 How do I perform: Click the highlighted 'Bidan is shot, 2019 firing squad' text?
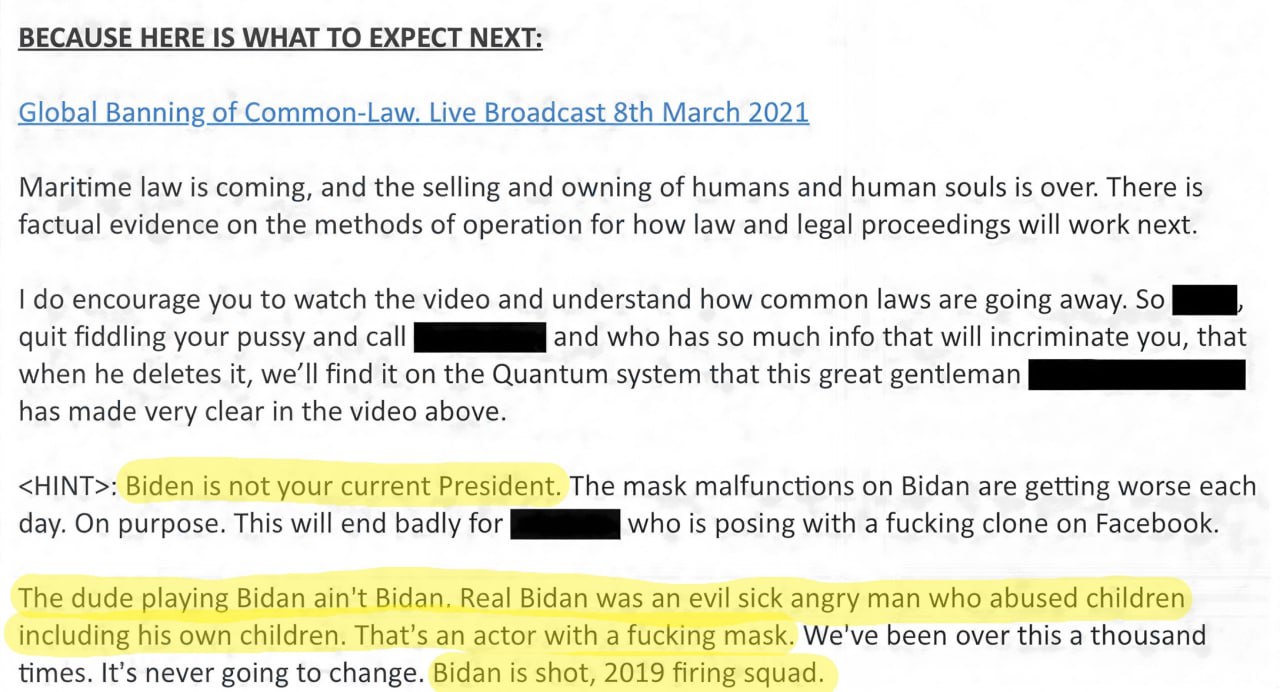click(631, 673)
